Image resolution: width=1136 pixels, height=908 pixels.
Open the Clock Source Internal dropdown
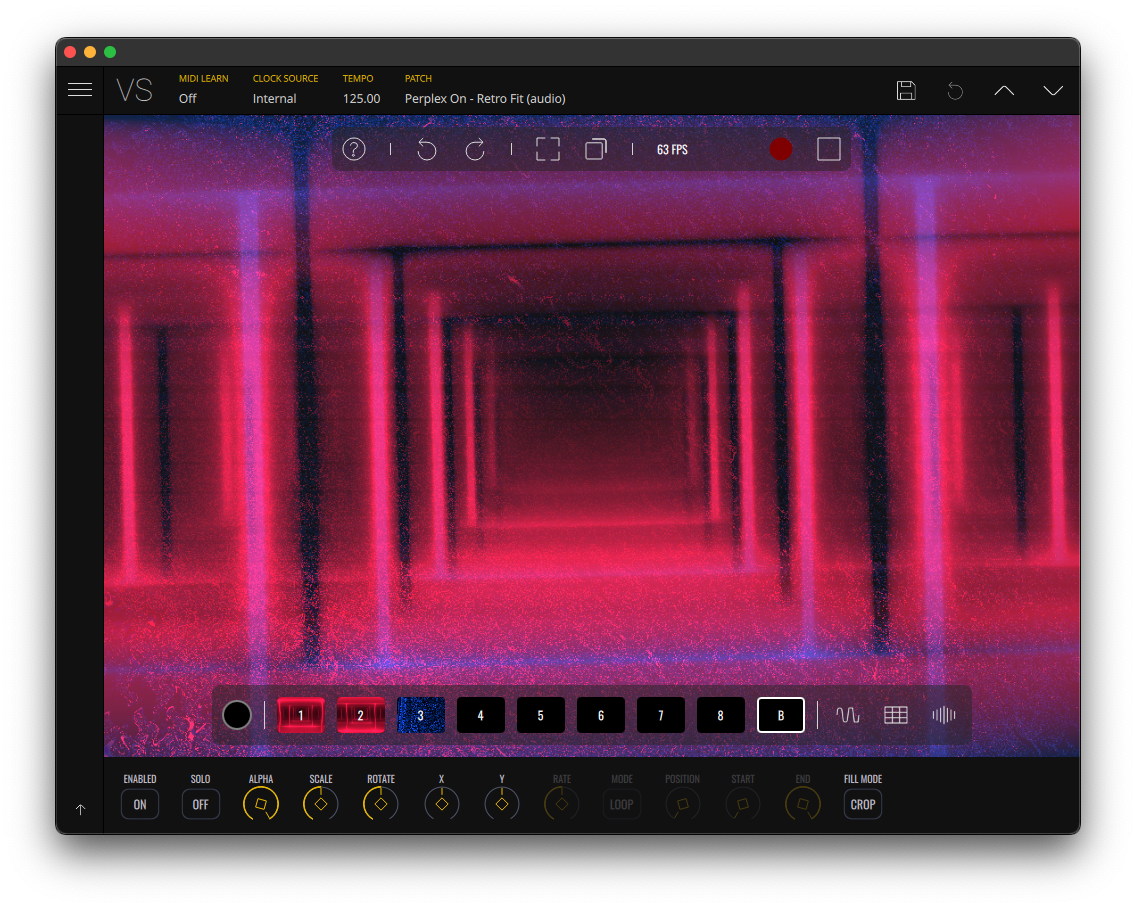(x=275, y=98)
